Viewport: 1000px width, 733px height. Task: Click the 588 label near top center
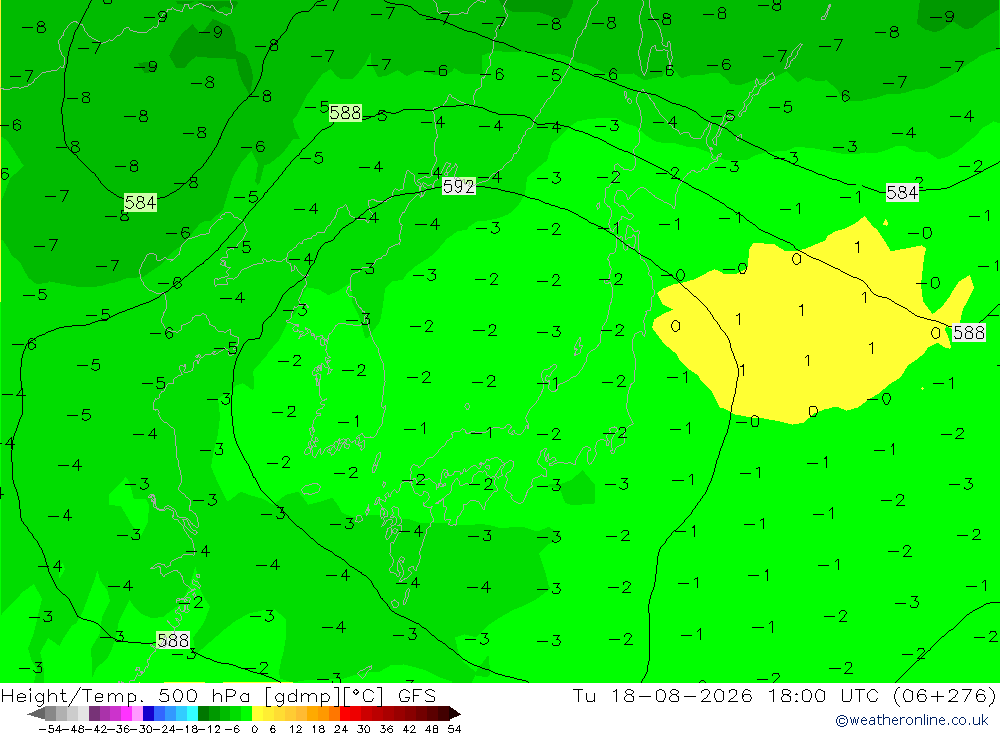pyautogui.click(x=346, y=113)
